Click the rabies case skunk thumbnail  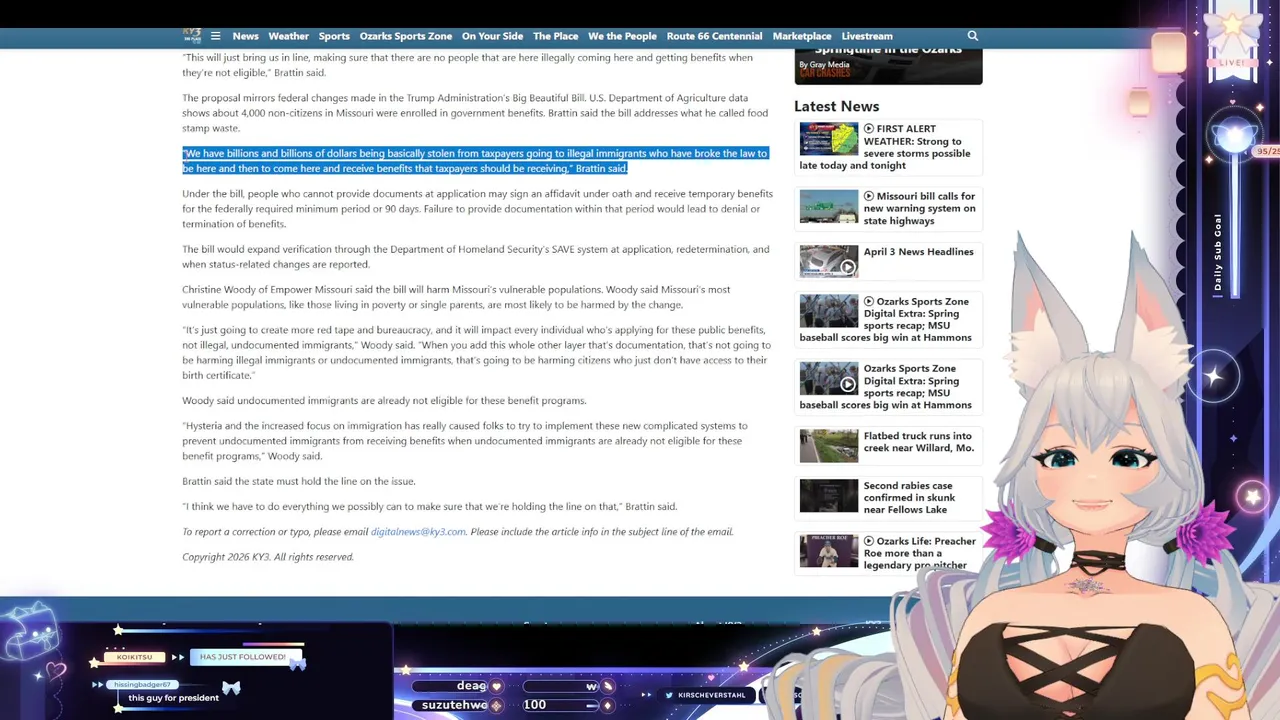tap(828, 496)
